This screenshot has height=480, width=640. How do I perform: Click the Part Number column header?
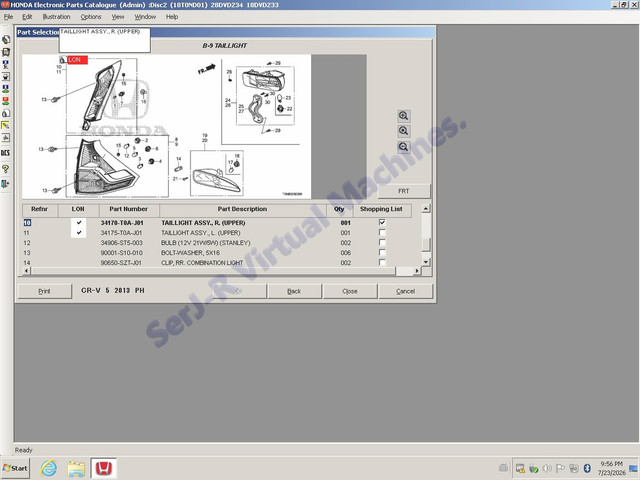[129, 209]
